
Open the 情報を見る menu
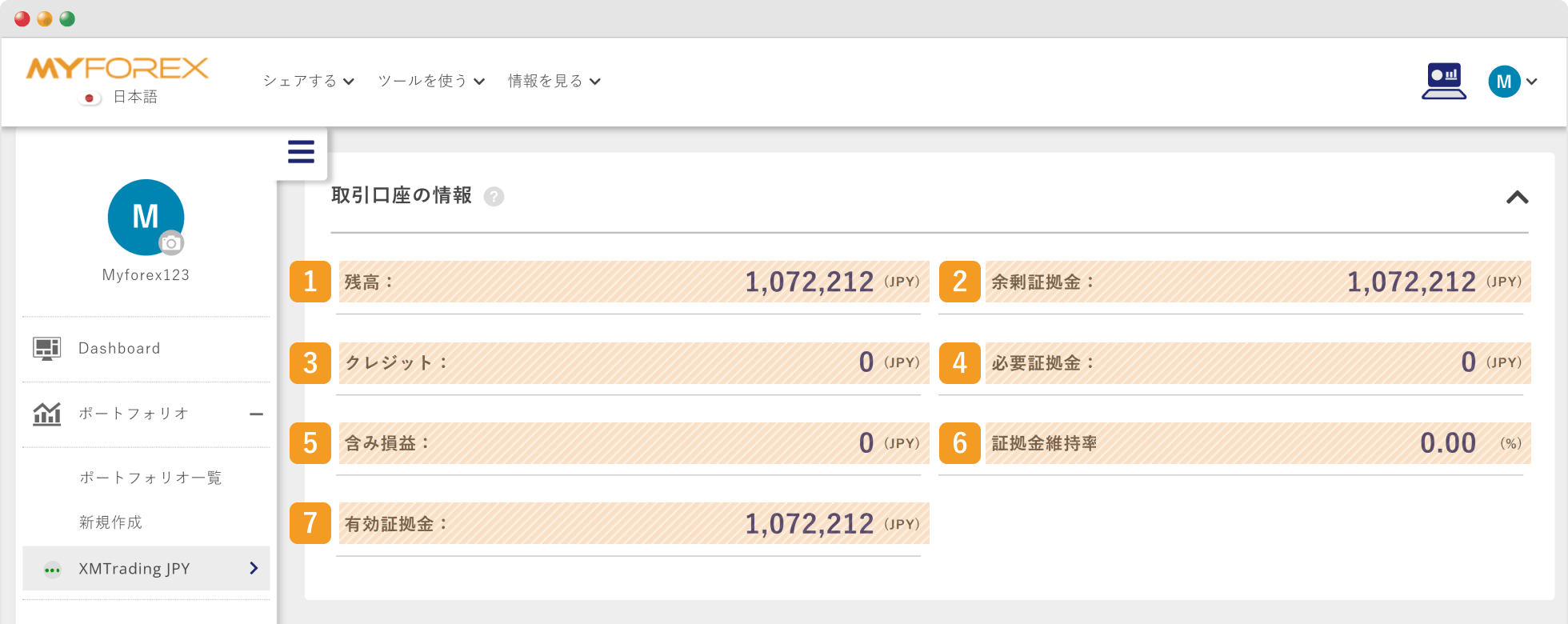click(x=554, y=81)
